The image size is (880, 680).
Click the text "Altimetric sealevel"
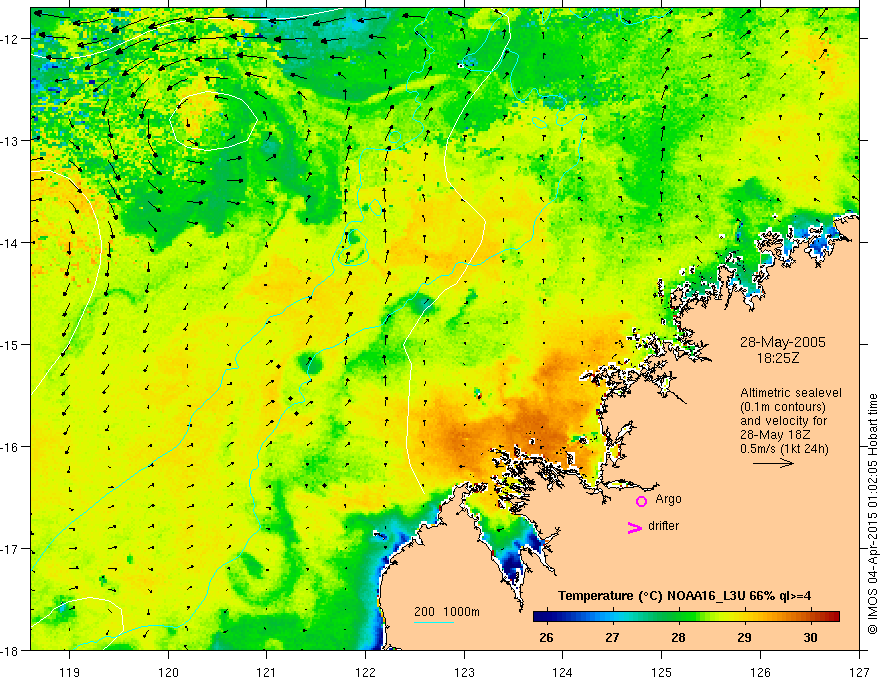(x=791, y=393)
